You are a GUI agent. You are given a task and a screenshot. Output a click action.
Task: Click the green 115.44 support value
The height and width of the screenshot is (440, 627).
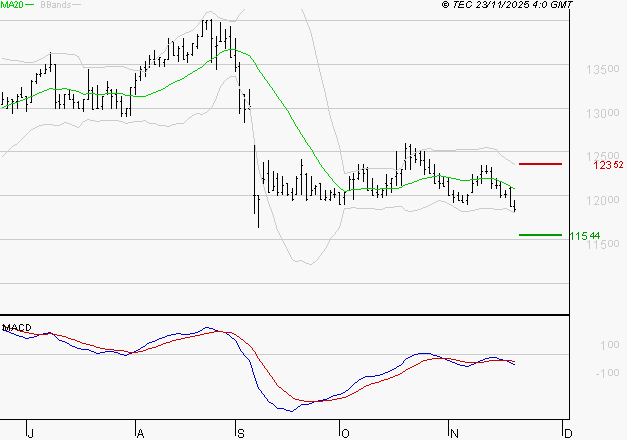click(x=585, y=236)
